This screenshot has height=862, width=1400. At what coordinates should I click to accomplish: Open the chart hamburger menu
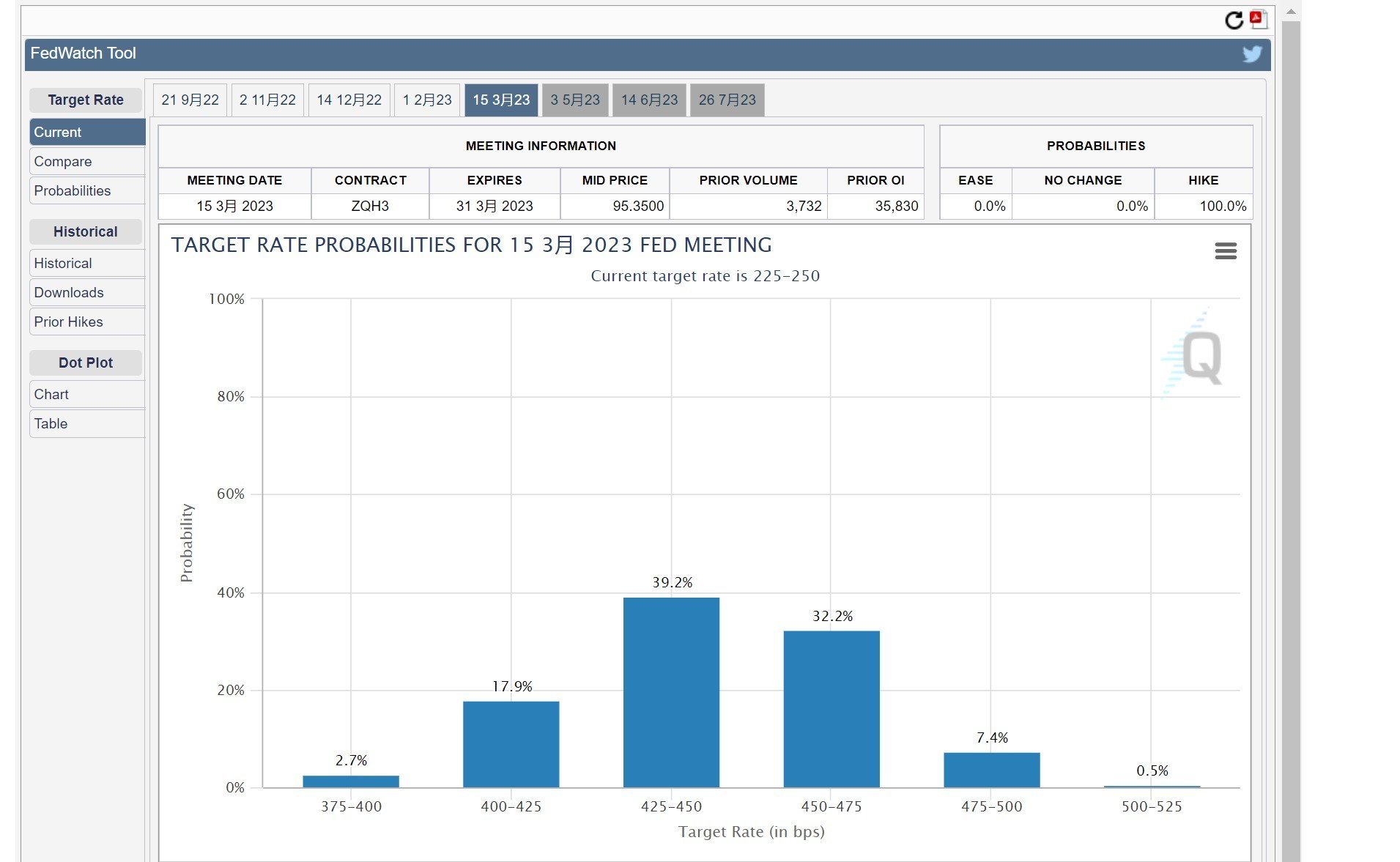tap(1226, 251)
